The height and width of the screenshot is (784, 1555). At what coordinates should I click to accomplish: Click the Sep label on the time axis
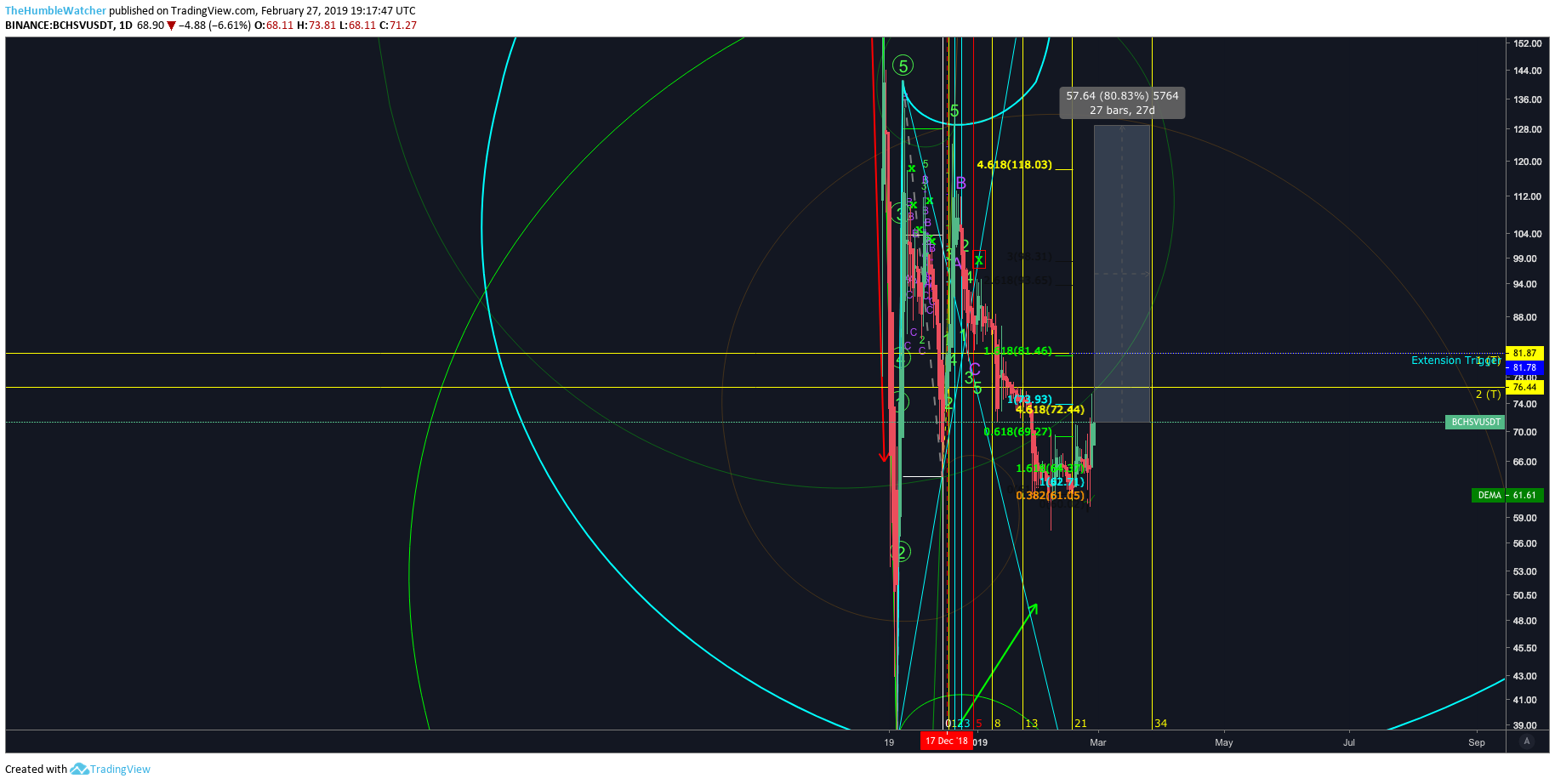pyautogui.click(x=1477, y=742)
